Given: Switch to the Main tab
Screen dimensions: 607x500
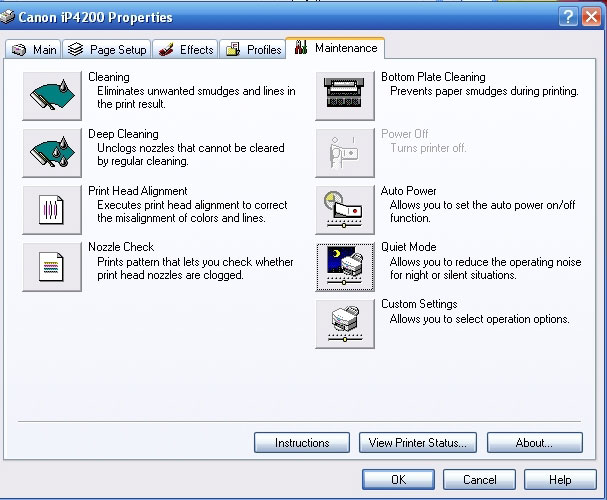Looking at the screenshot, I should (33, 50).
